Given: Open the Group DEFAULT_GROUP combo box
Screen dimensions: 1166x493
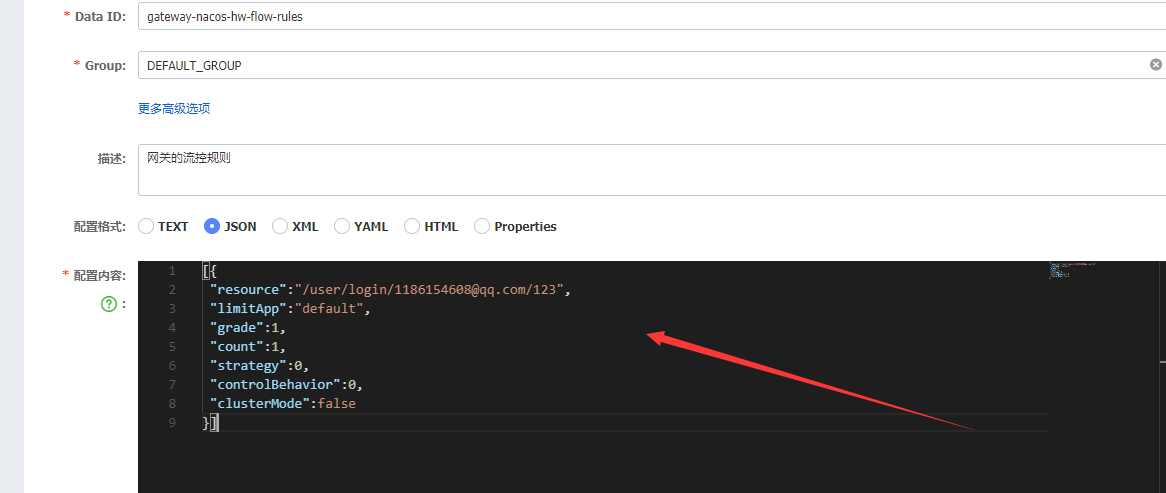Looking at the screenshot, I should pos(652,65).
